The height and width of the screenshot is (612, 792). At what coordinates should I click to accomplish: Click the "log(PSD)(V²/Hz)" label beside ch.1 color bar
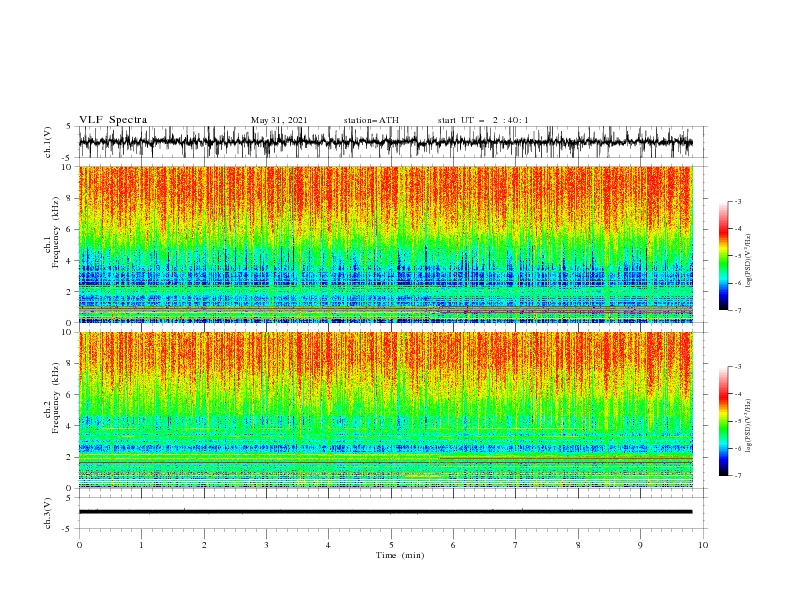749,261
